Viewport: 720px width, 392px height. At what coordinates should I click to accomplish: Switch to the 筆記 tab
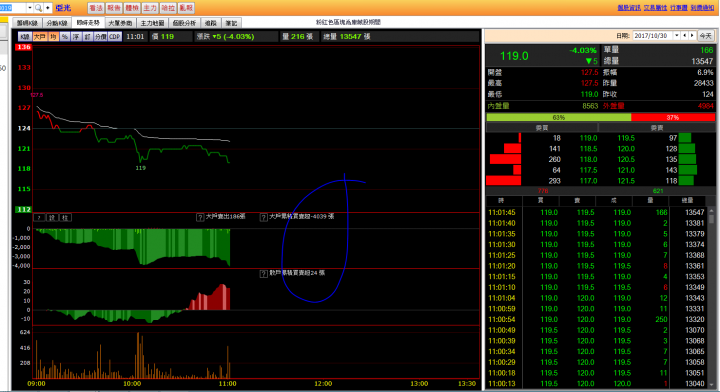tap(231, 23)
